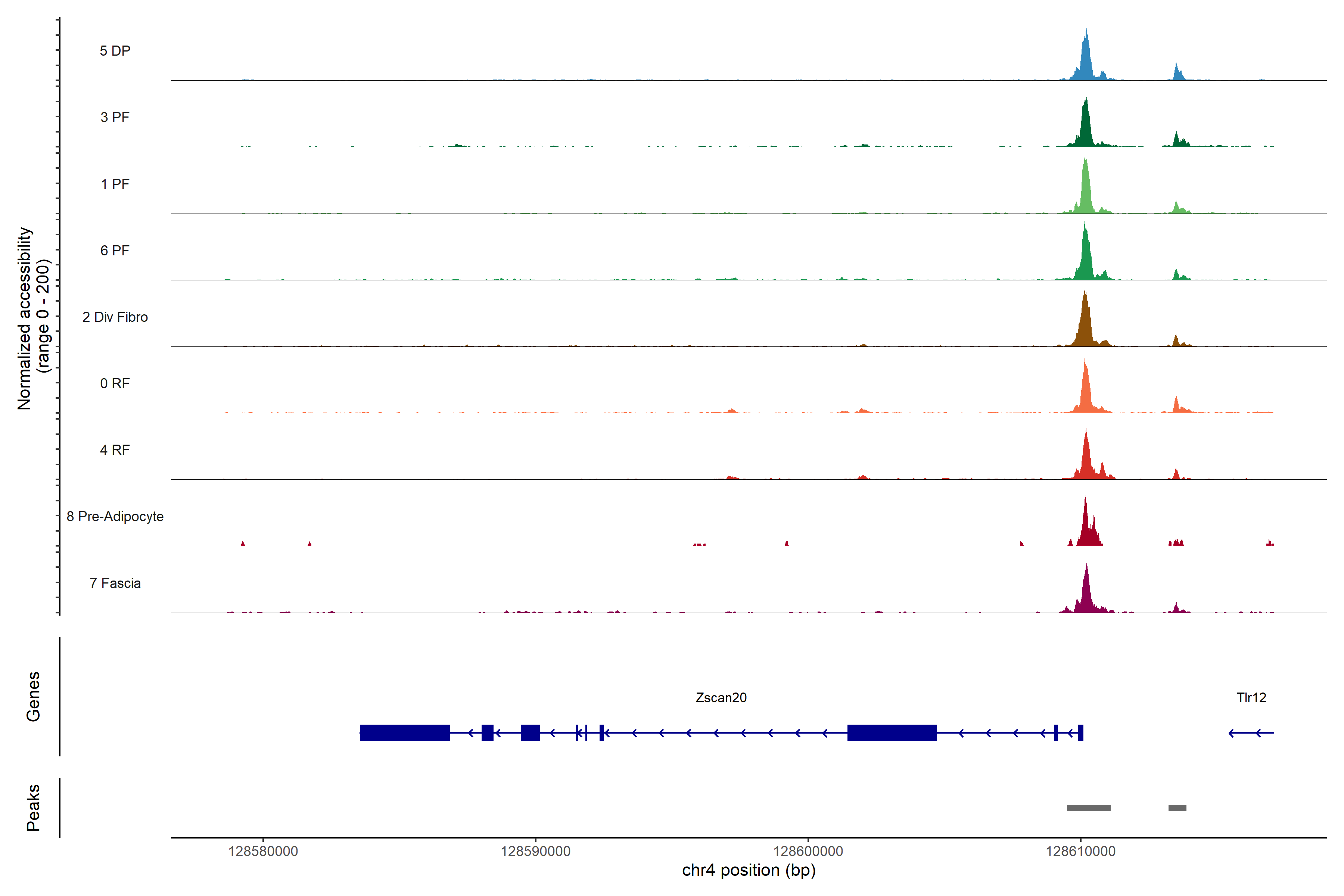Click the Peaks panel label
The image size is (1344, 896).
click(33, 808)
